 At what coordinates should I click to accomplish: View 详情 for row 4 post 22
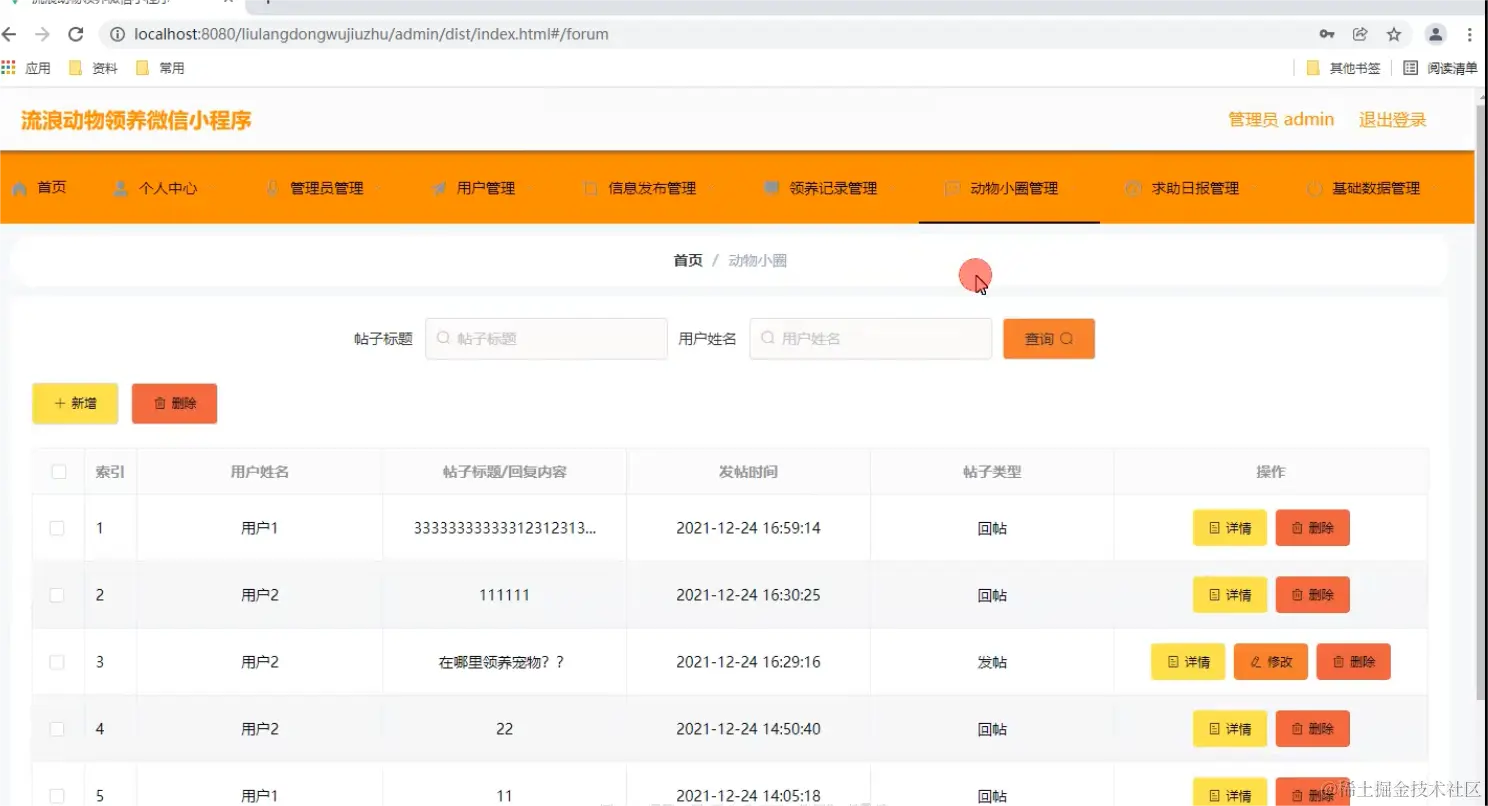1230,729
